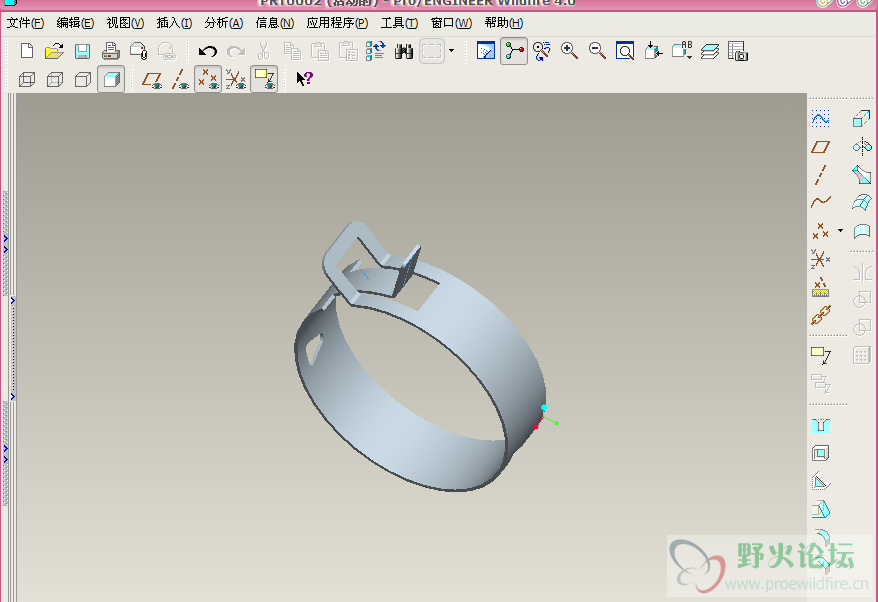The image size is (878, 602).
Task: Select the hole tool
Action: coord(821,426)
